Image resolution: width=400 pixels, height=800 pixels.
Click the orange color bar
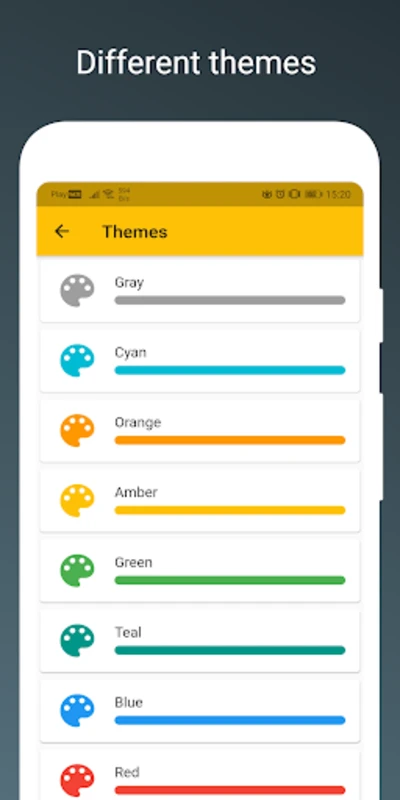230,440
